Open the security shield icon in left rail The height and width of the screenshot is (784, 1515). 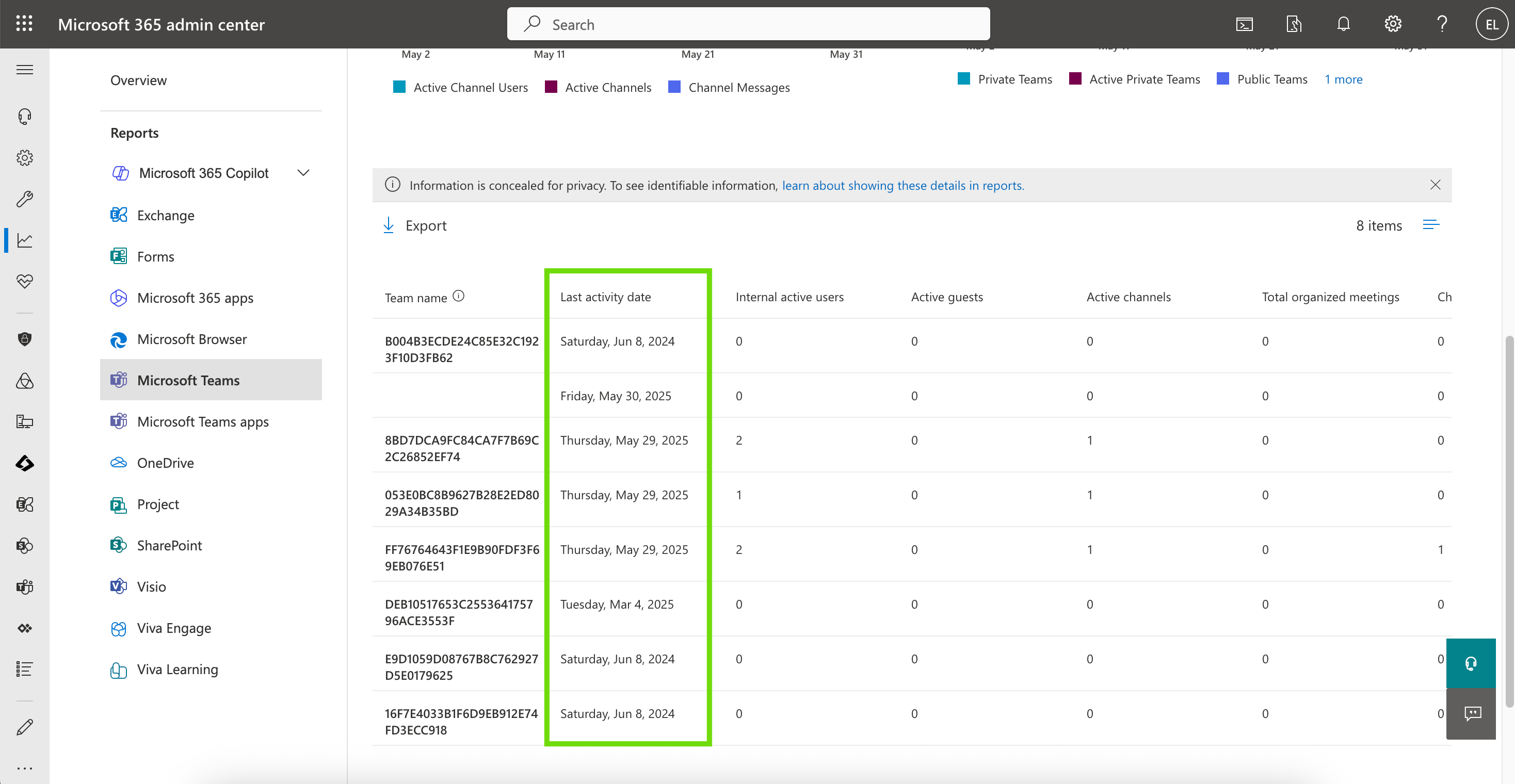[25, 339]
